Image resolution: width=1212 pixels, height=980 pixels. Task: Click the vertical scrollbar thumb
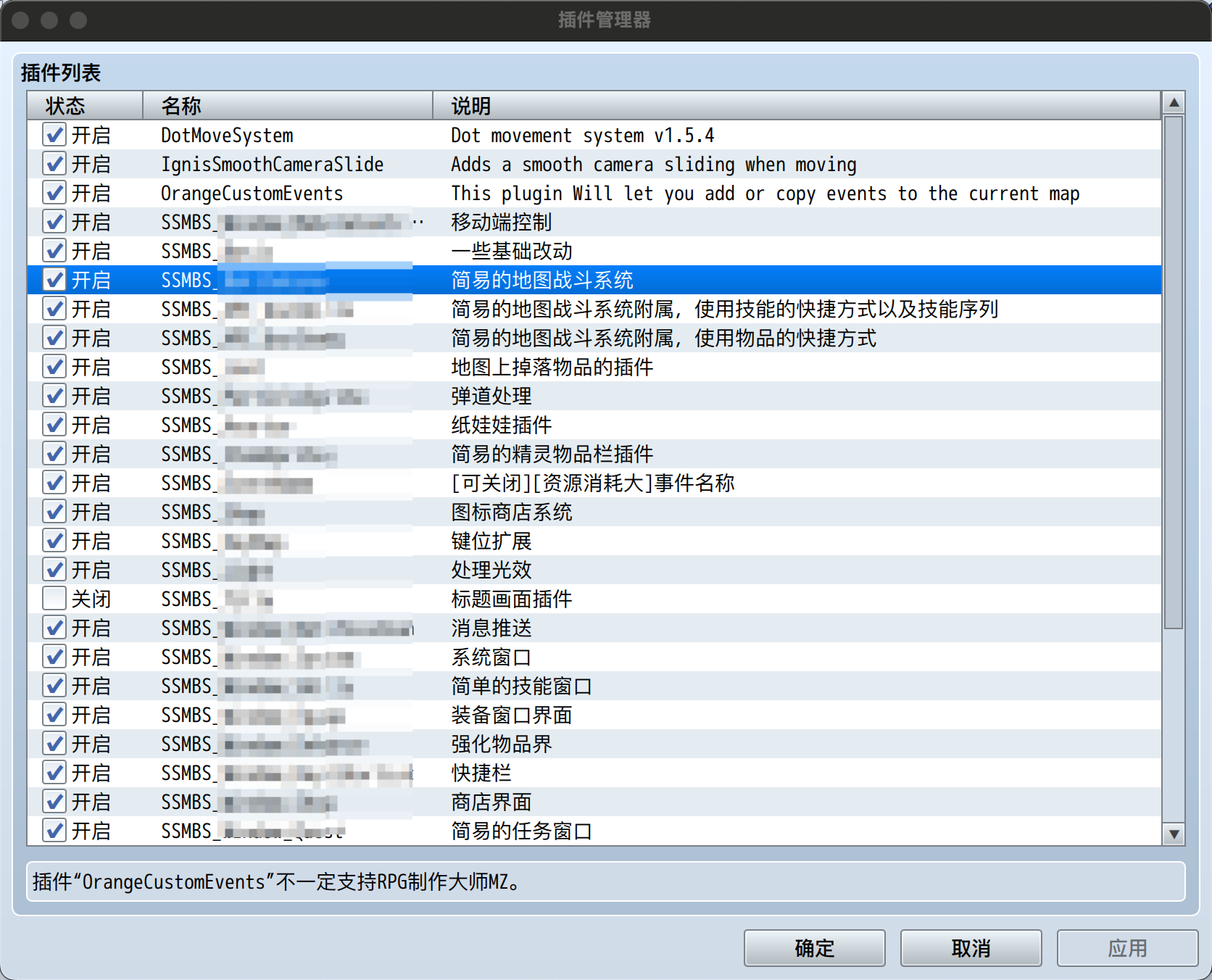(1174, 373)
